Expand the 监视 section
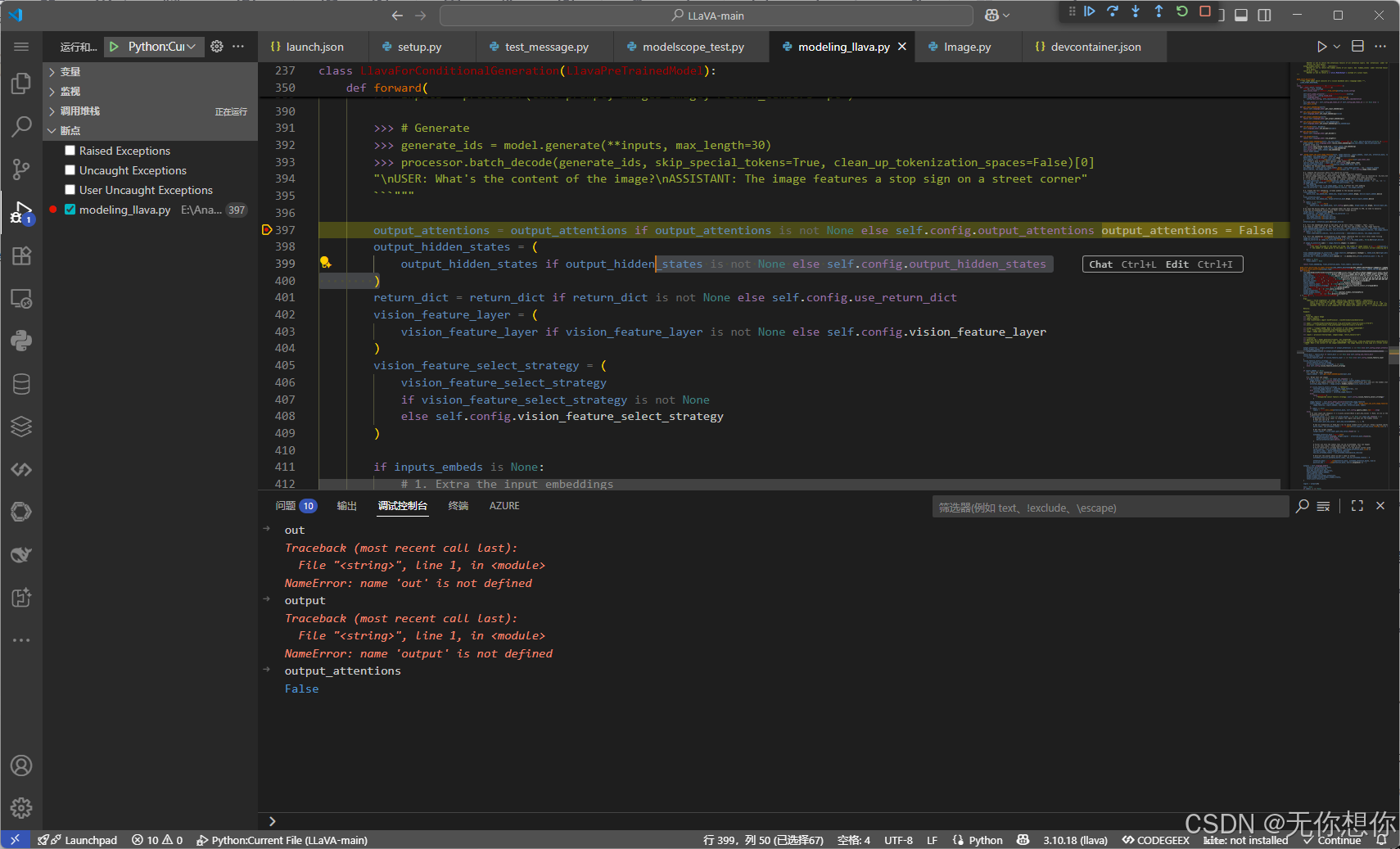 150,92
